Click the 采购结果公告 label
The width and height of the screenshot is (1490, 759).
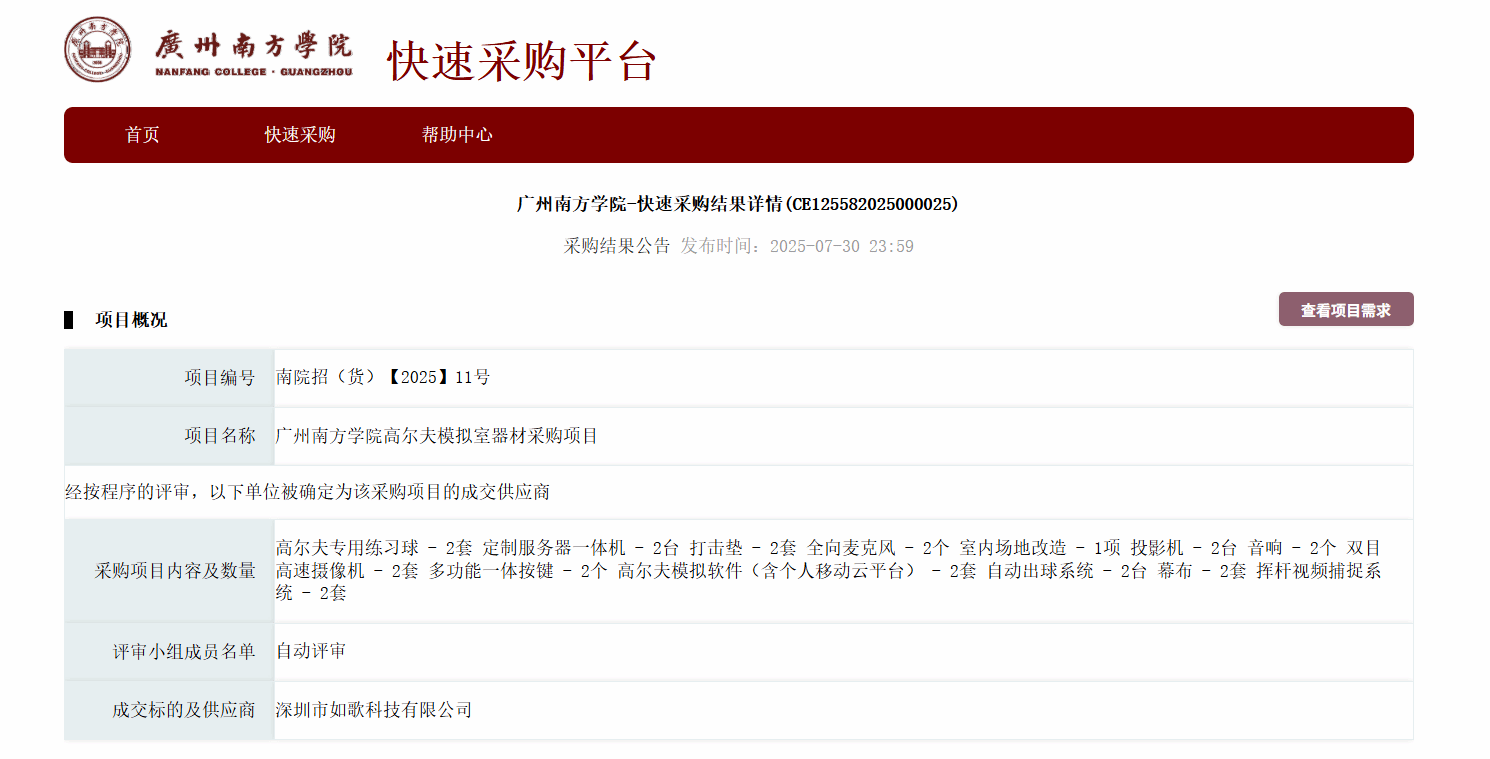pyautogui.click(x=617, y=246)
